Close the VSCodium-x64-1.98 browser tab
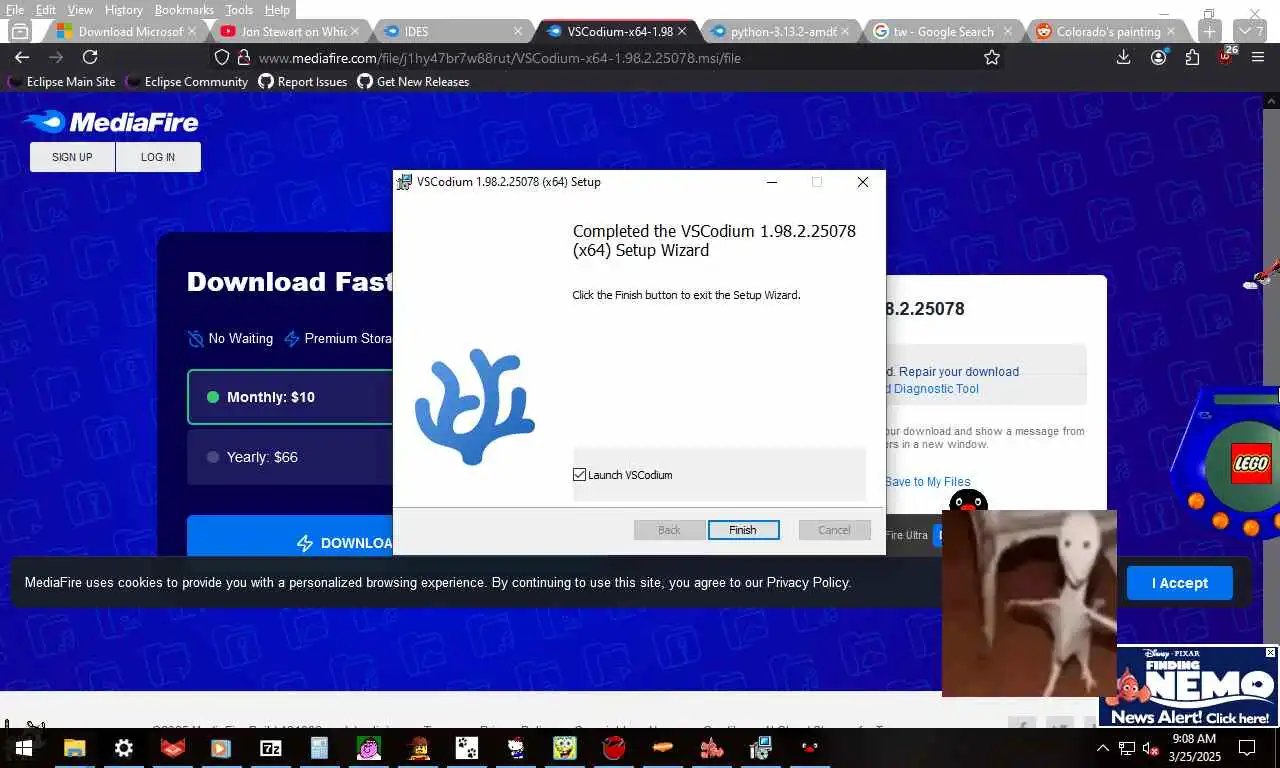The height and width of the screenshot is (768, 1280). click(682, 32)
